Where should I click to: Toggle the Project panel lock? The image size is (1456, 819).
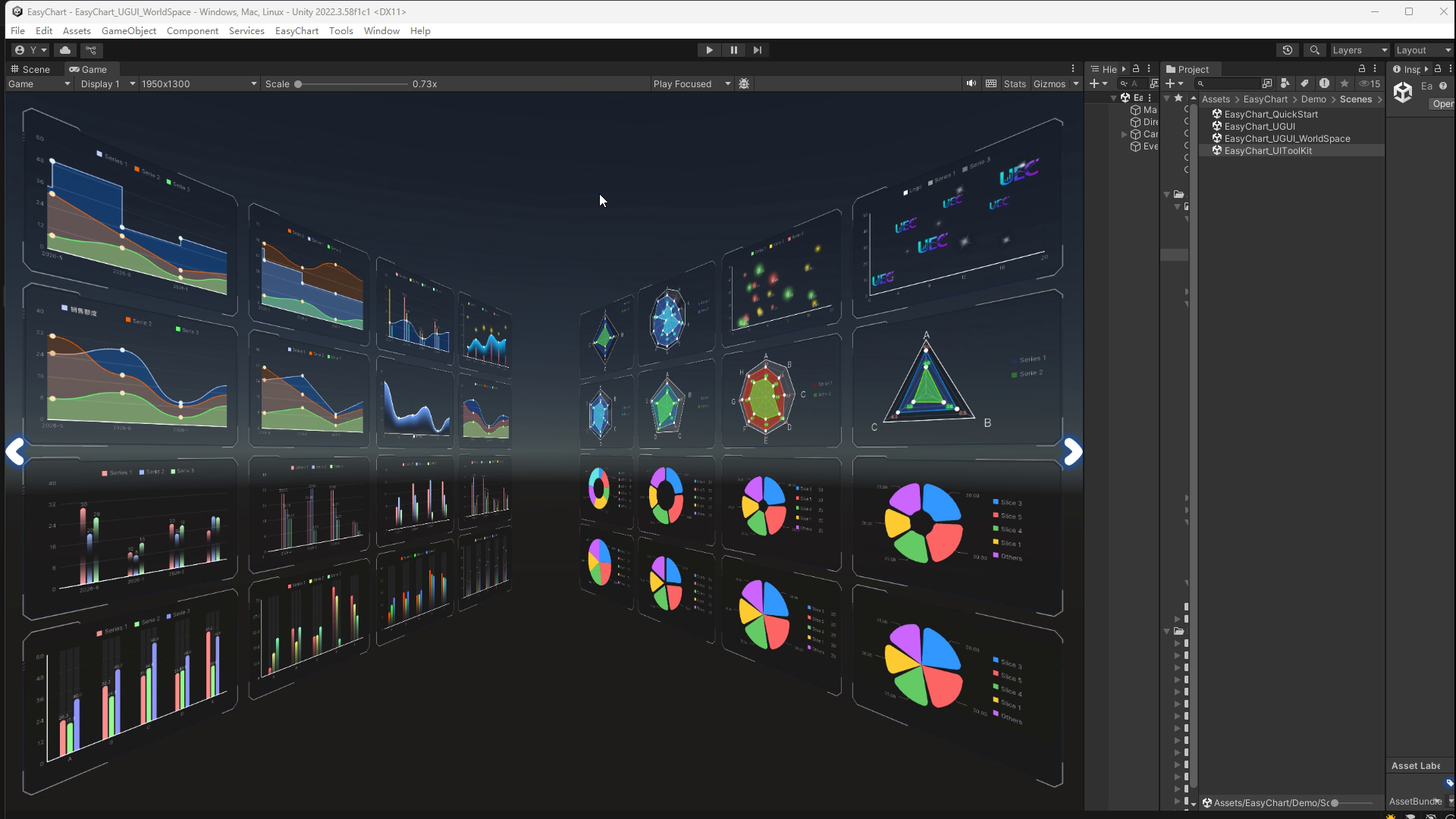(x=1361, y=69)
